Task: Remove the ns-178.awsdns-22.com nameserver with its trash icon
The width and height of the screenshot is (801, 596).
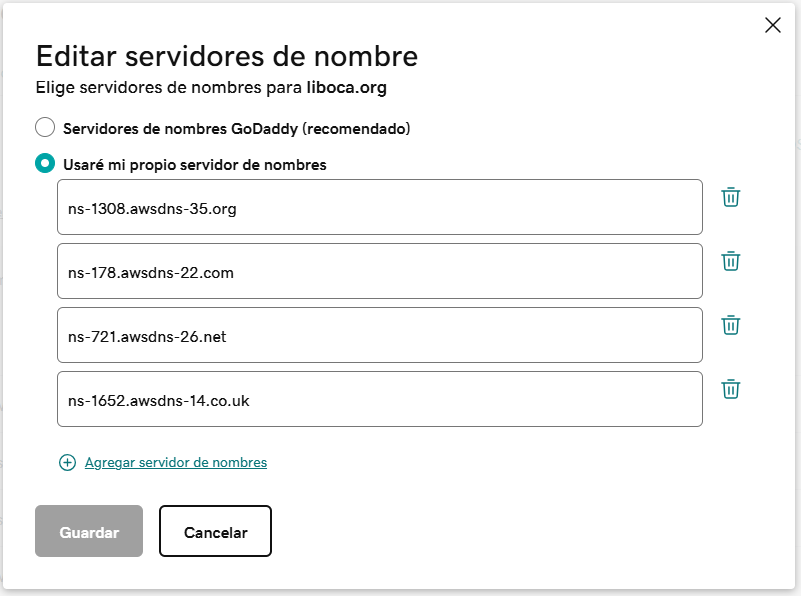Action: 731,261
